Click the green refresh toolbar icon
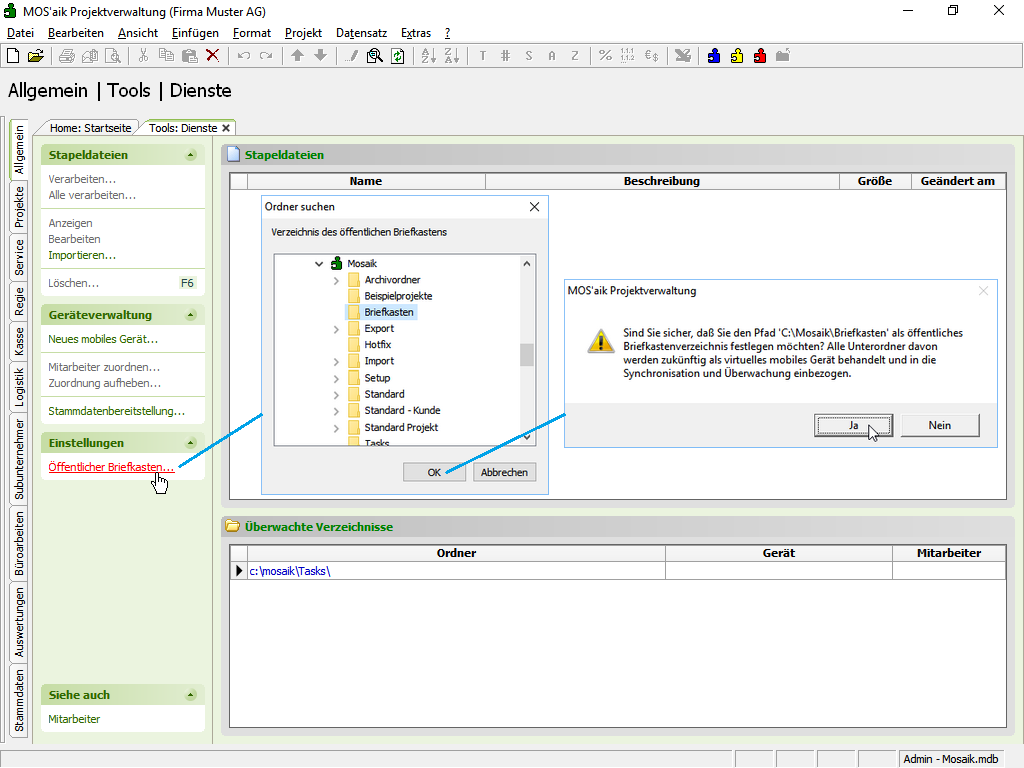This screenshot has height=768, width=1024. click(x=398, y=56)
